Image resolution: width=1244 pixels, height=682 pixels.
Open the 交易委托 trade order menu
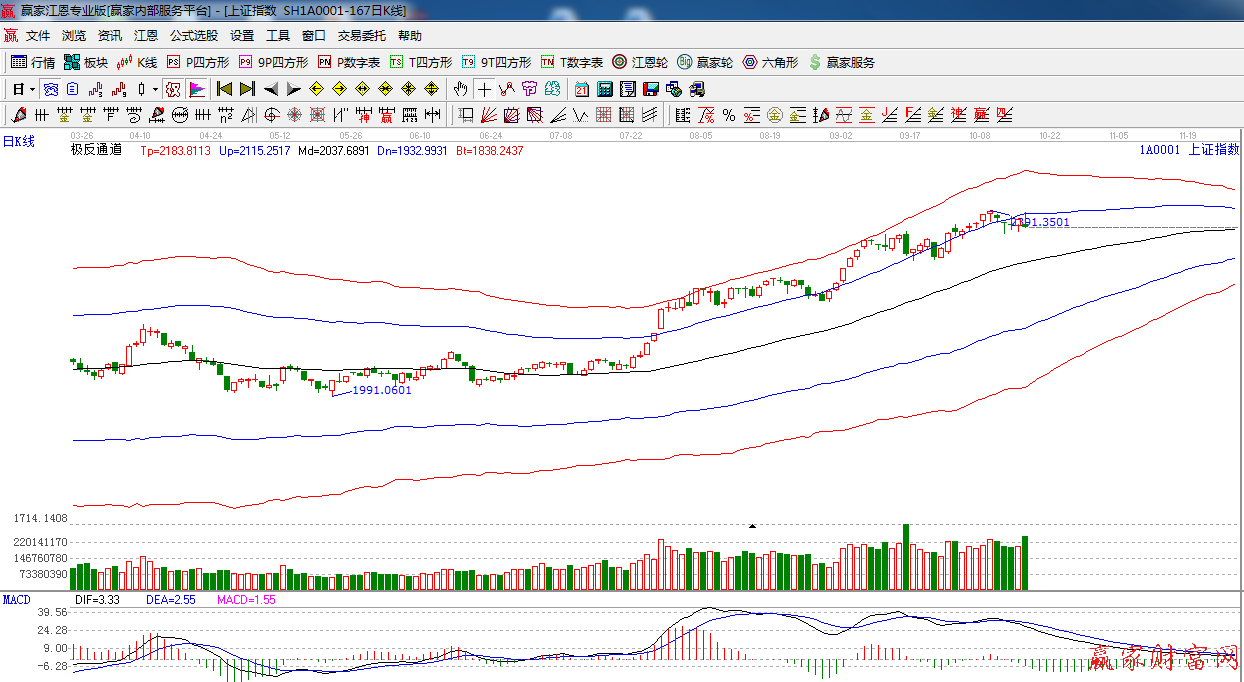361,36
